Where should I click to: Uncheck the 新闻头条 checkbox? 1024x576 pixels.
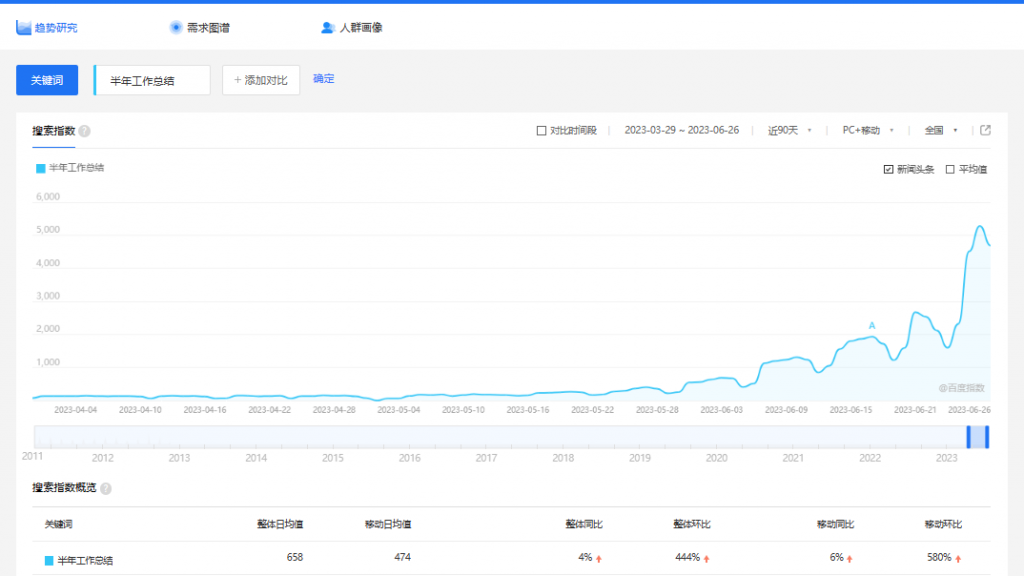click(x=888, y=169)
